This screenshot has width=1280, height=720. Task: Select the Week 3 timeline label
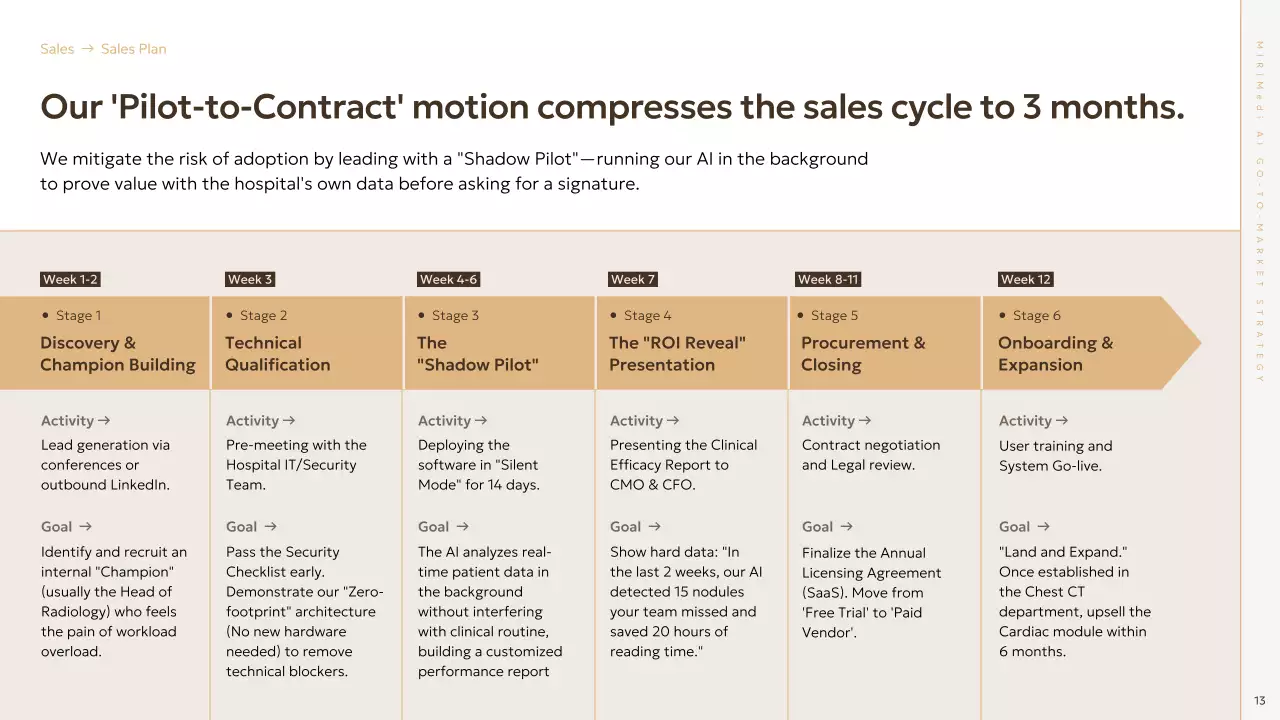coord(250,280)
